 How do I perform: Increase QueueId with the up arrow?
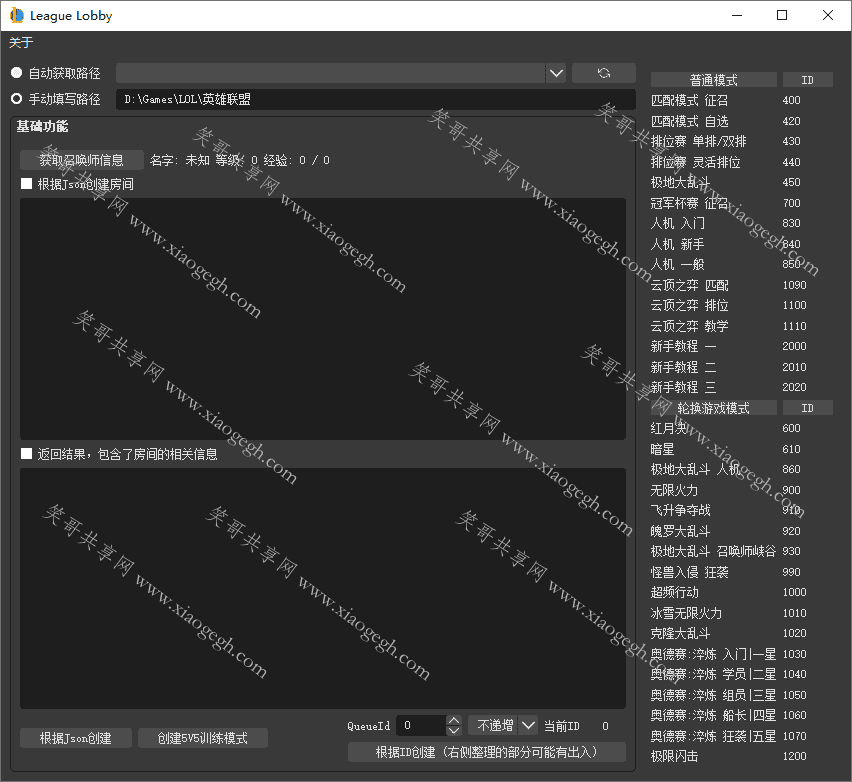[454, 720]
